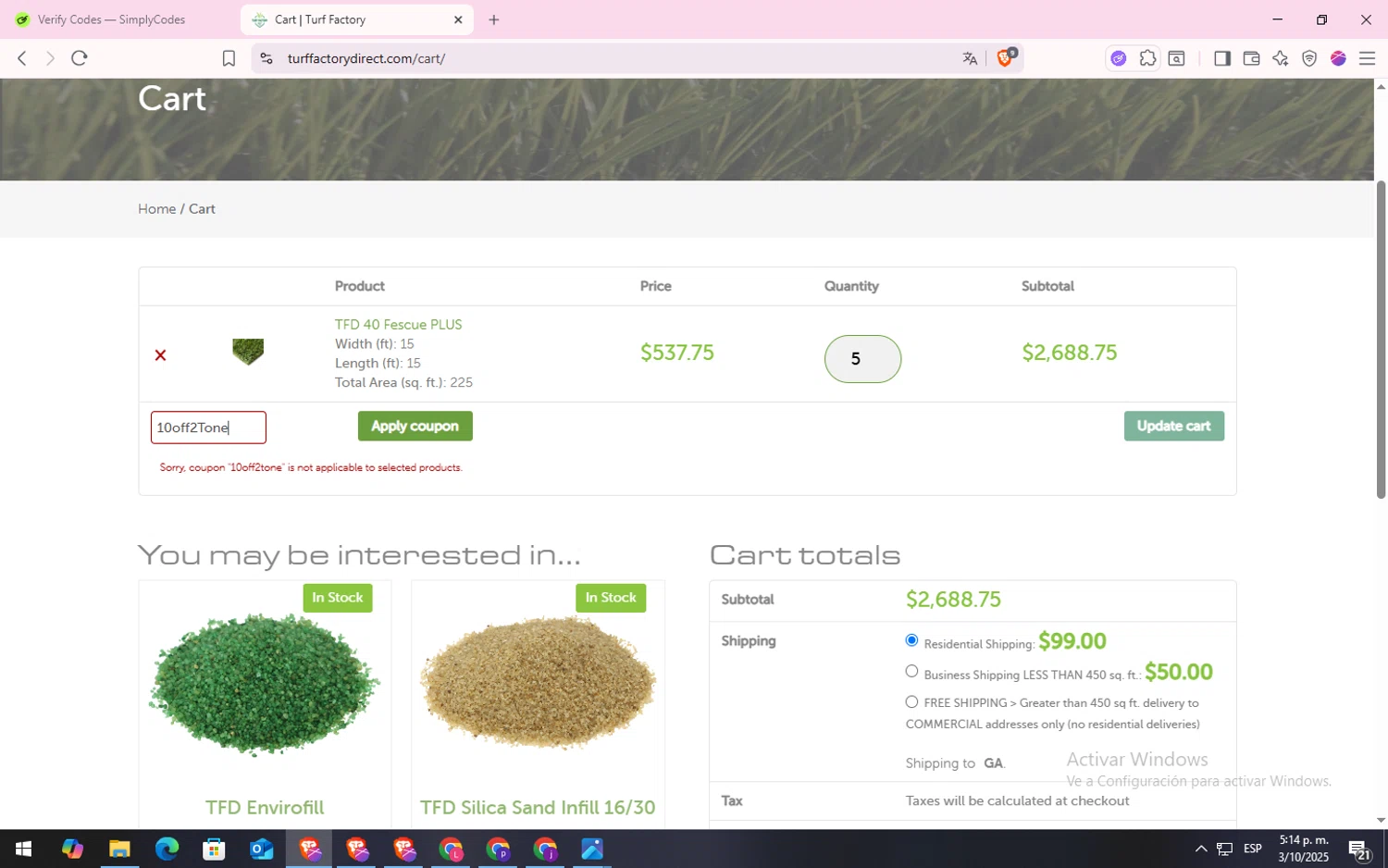
Task: Open the notifications center icon
Action: click(x=1359, y=849)
